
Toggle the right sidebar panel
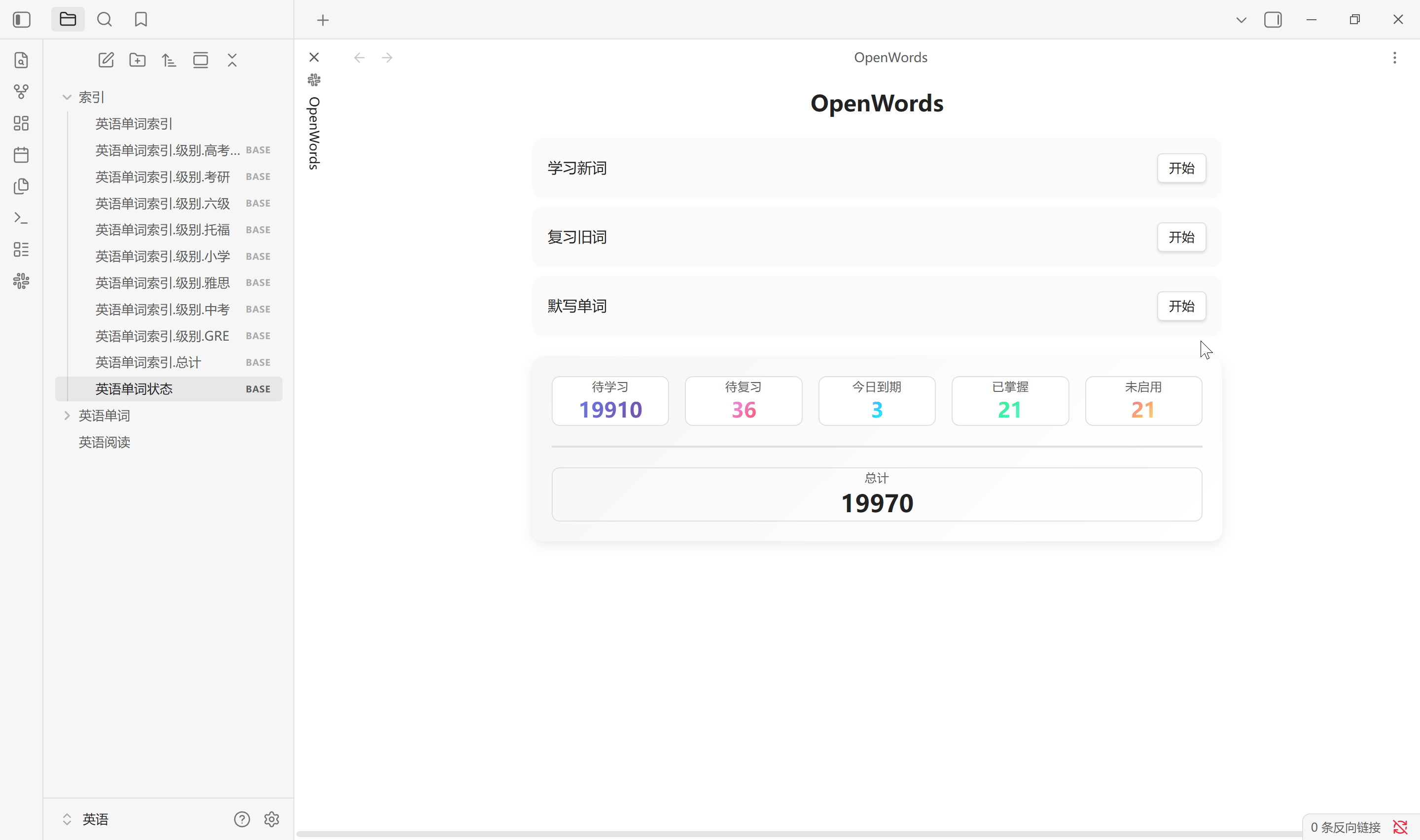coord(1273,20)
